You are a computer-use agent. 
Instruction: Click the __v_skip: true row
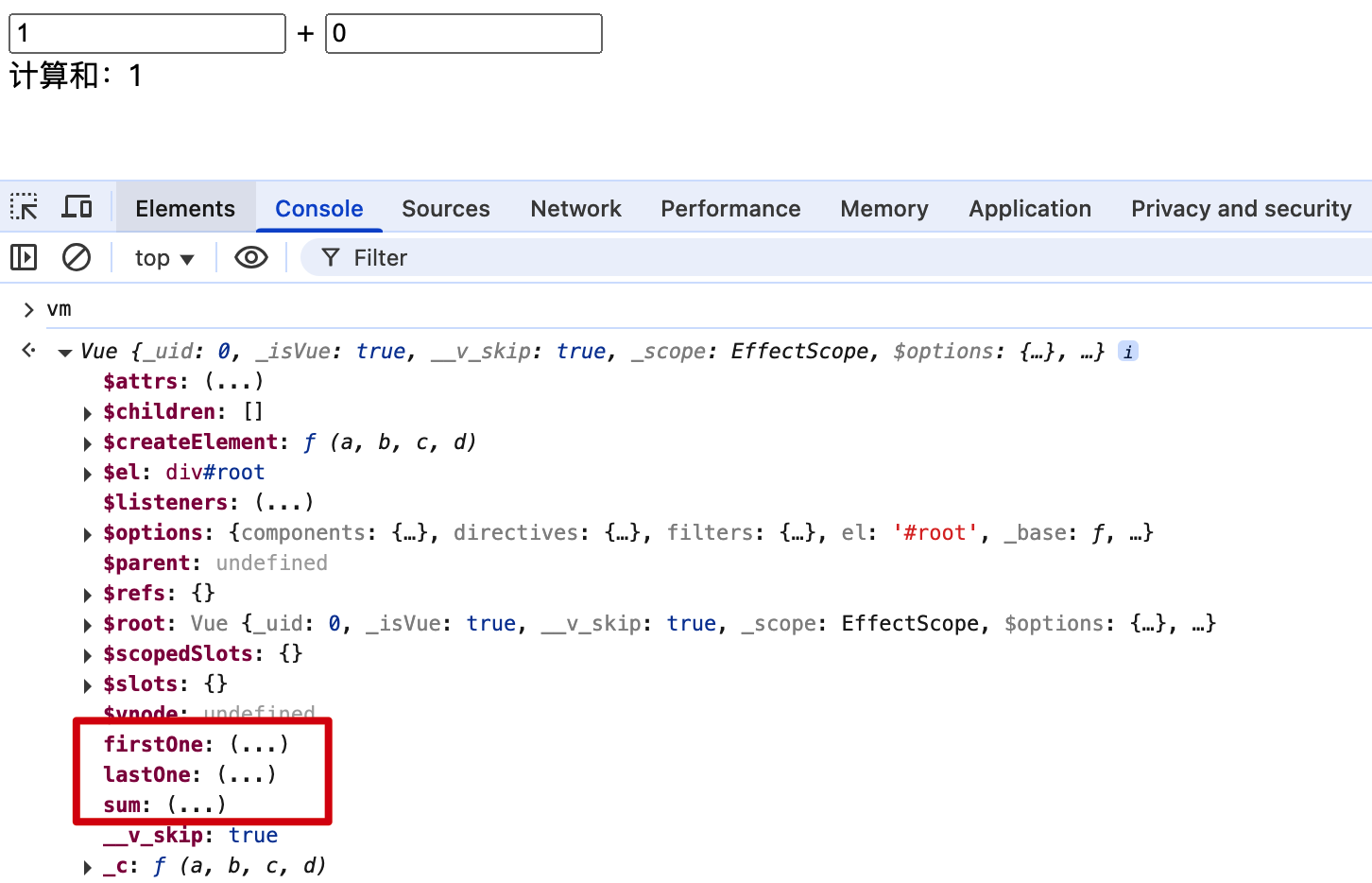191,835
